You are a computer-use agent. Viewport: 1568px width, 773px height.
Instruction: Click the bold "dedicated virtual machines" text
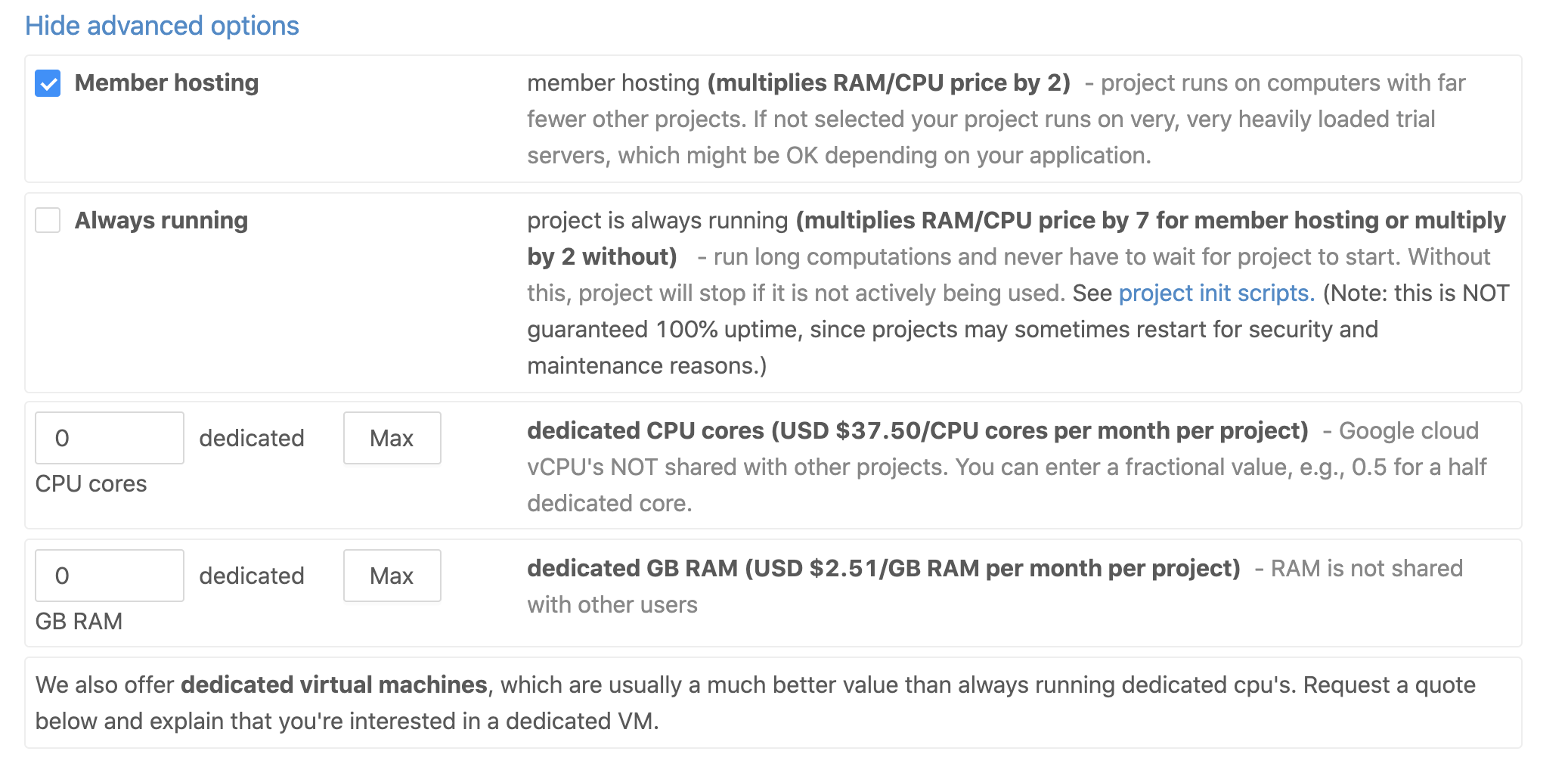[333, 685]
